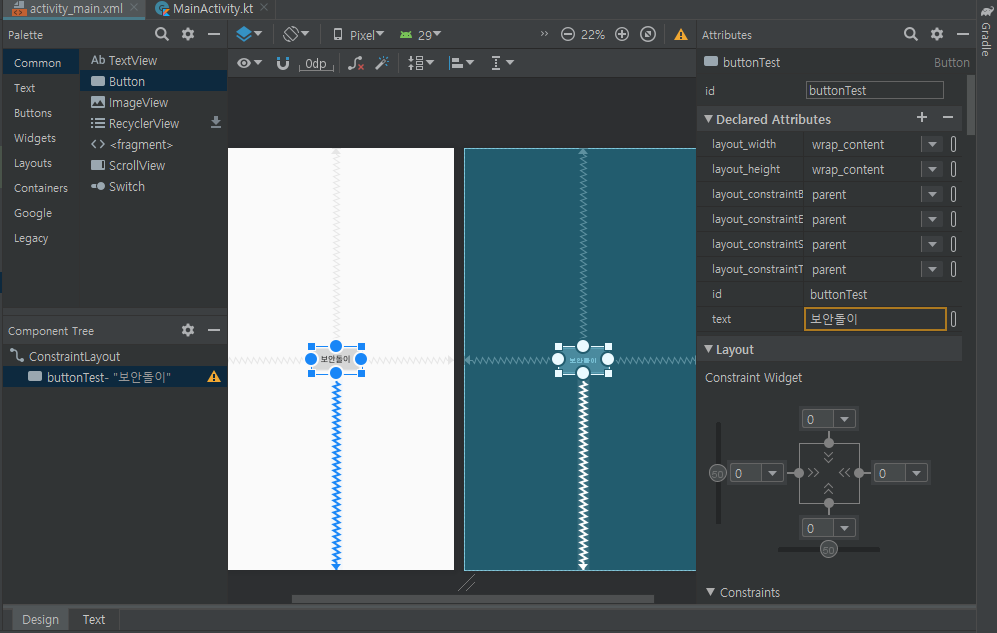Screen dimensions: 997x633
Task: Select ImageView in palette
Action: [x=129, y=102]
